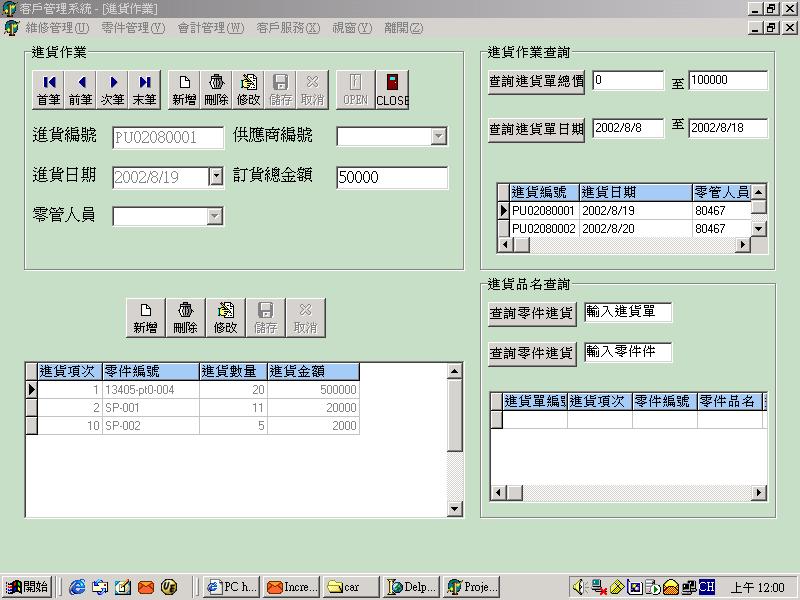This screenshot has height=600, width=800.
Task: Click 進貨數量 column header in detail grid
Action: coord(233,371)
